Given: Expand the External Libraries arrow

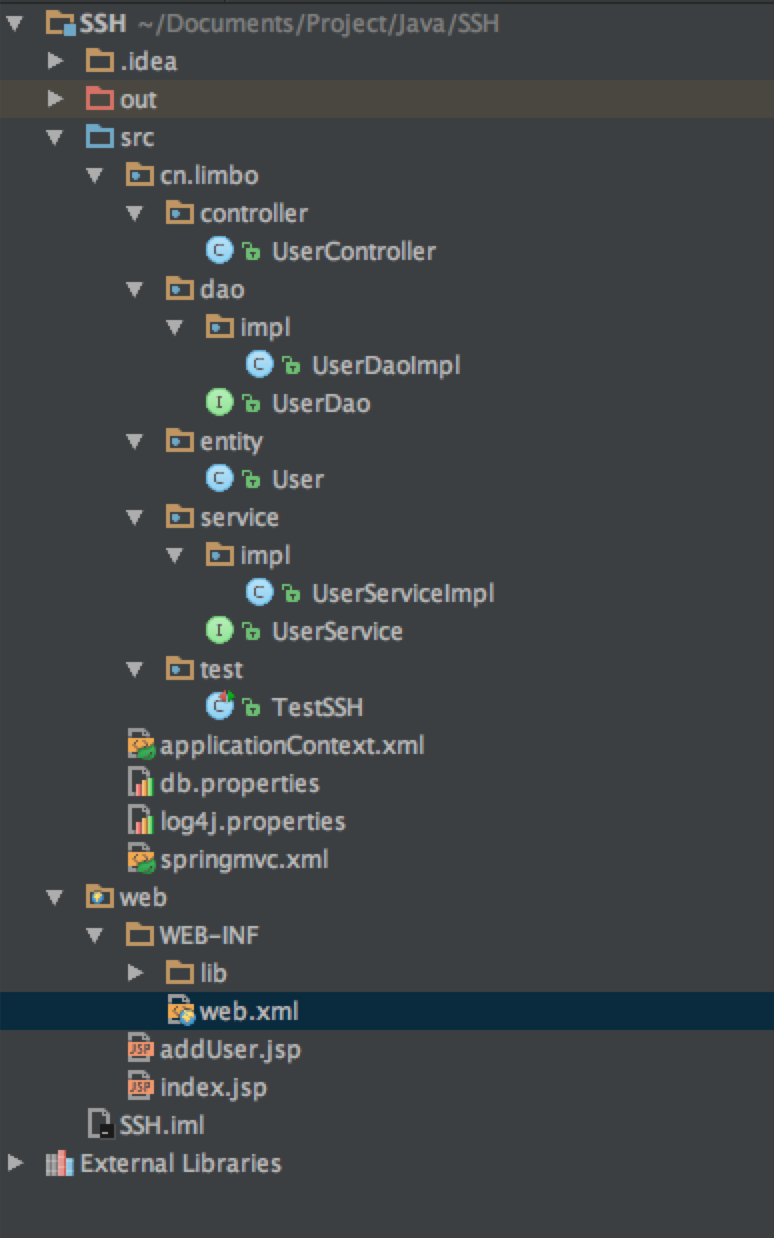Looking at the screenshot, I should pos(16,1163).
